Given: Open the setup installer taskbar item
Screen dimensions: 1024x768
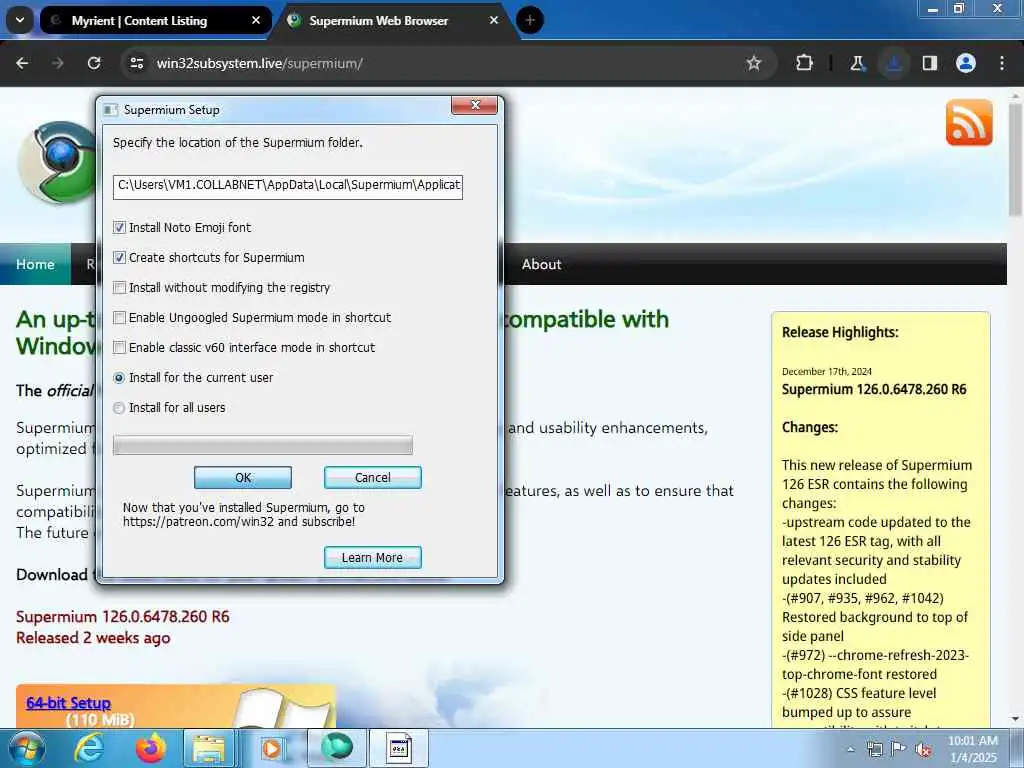Looking at the screenshot, I should point(399,748).
